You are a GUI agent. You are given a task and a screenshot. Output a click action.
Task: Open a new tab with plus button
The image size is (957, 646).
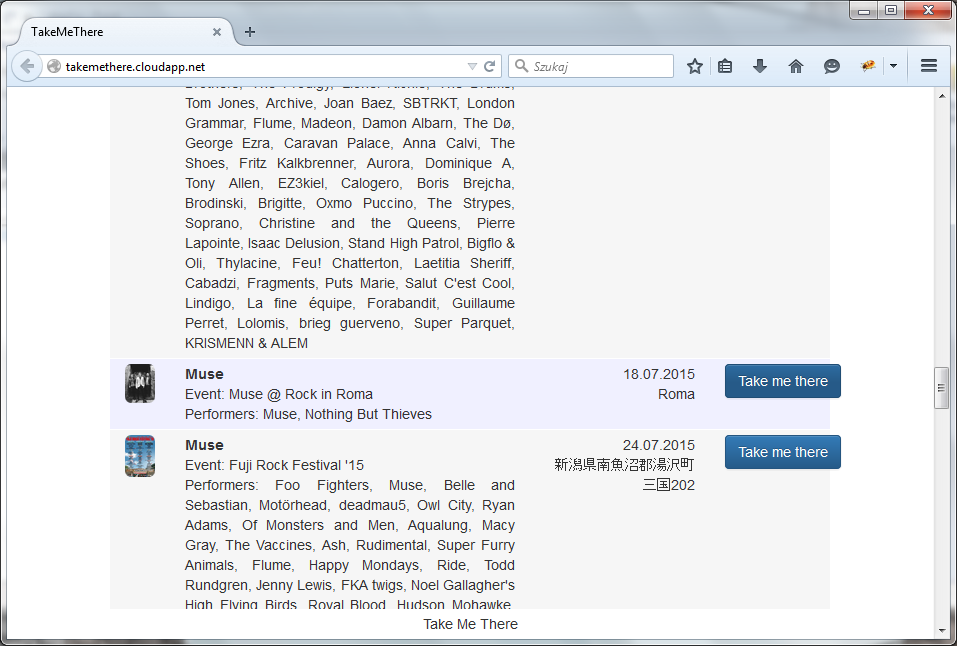point(250,32)
